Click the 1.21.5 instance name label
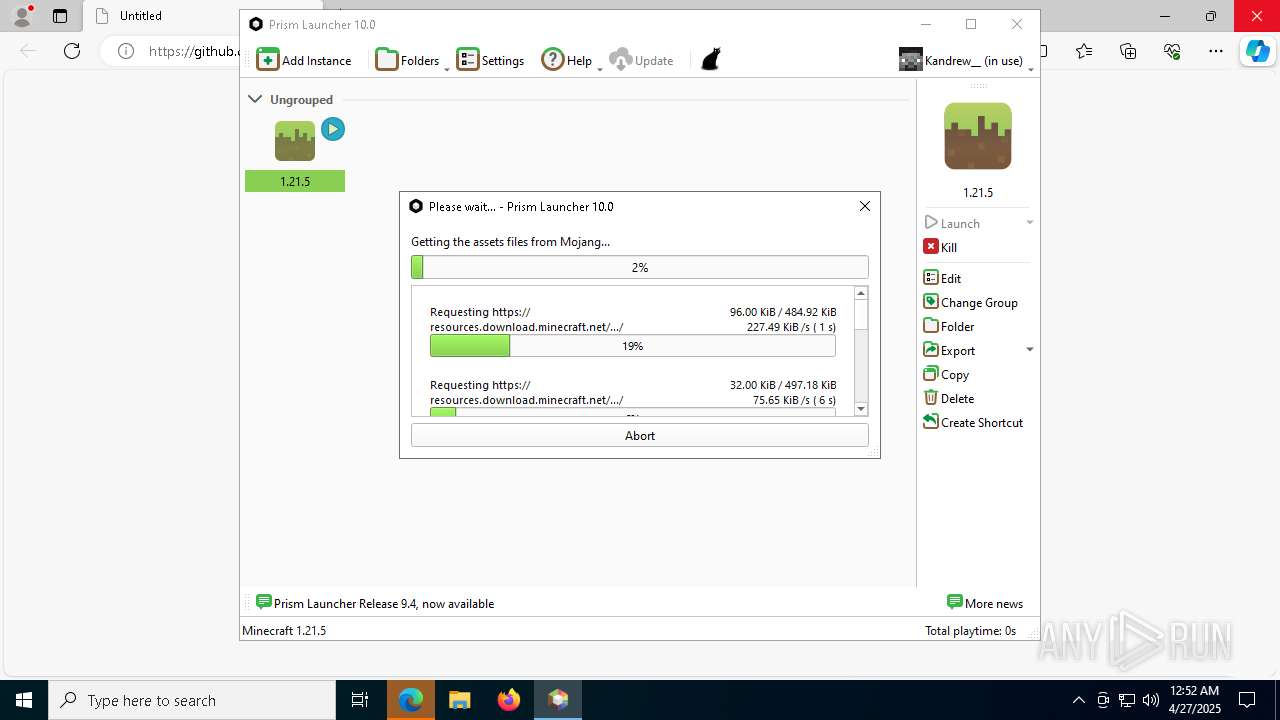Screen dimensions: 1280x720 tap(295, 181)
